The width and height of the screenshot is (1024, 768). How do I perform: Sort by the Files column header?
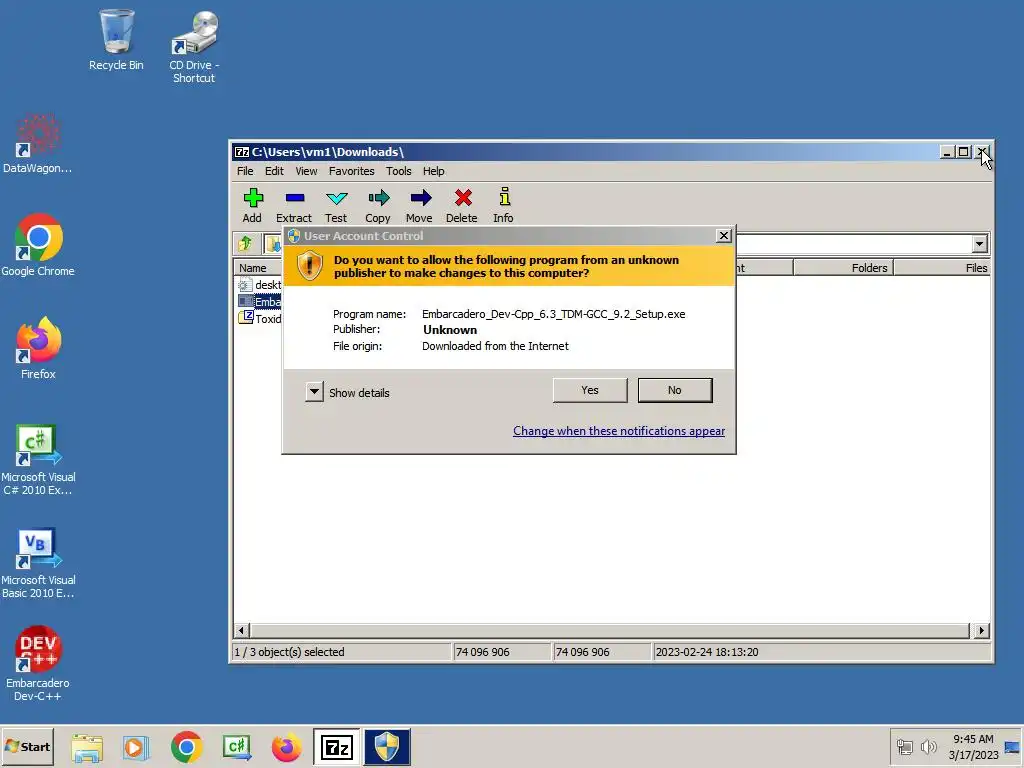[x=942, y=268]
